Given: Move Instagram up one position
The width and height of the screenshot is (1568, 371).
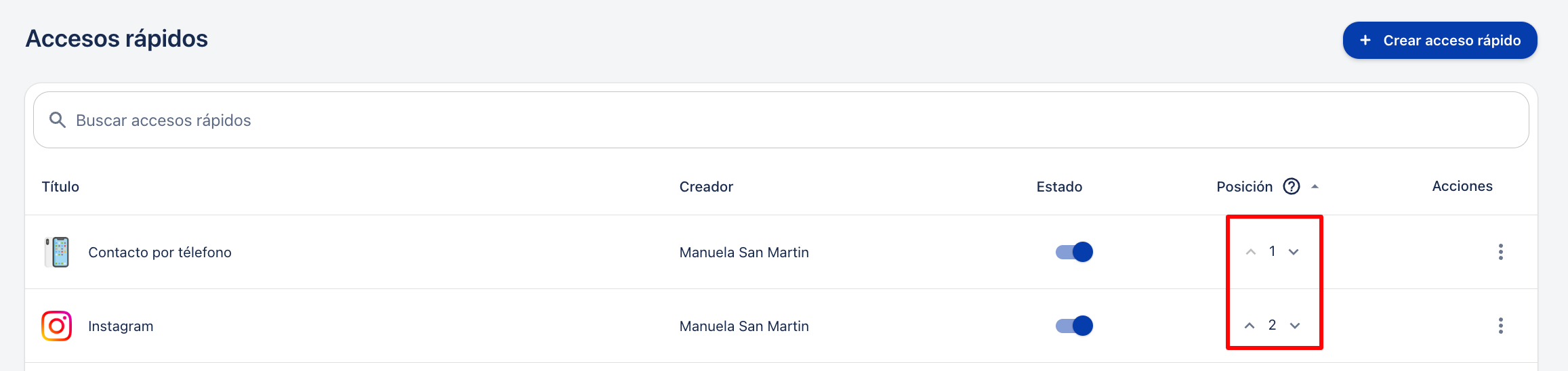Looking at the screenshot, I should coord(1250,326).
